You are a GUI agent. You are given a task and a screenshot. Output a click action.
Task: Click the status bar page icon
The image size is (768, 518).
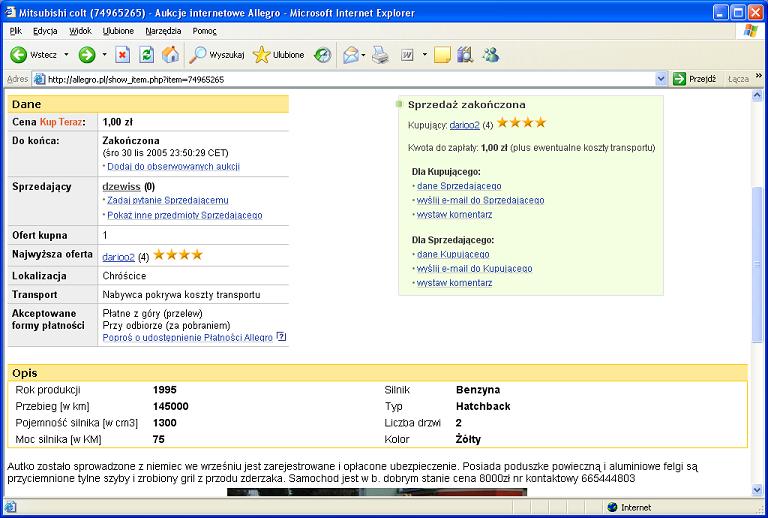tap(10, 508)
